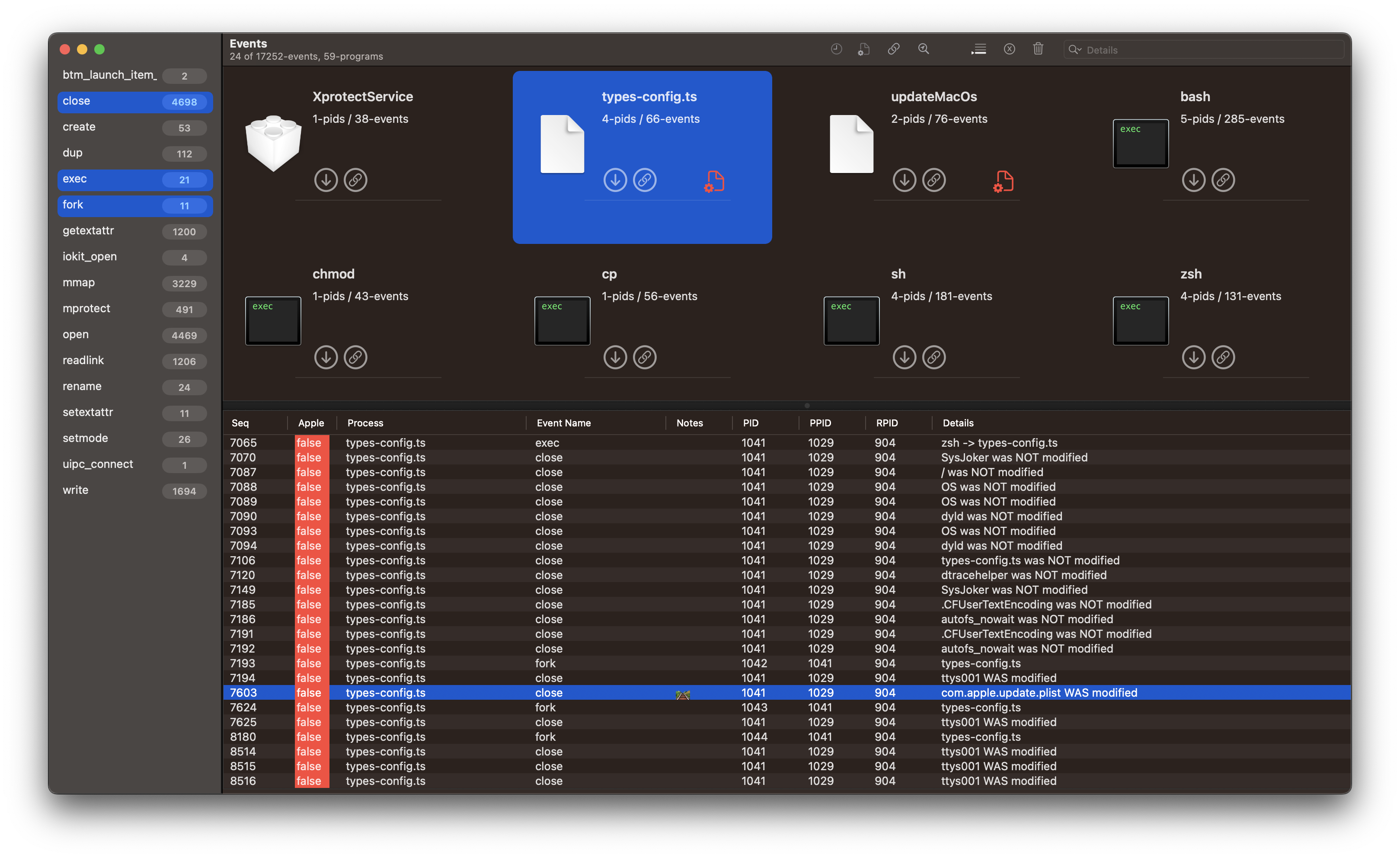Click the download arrow under bash
The height and width of the screenshot is (858, 1400).
coord(1194,180)
